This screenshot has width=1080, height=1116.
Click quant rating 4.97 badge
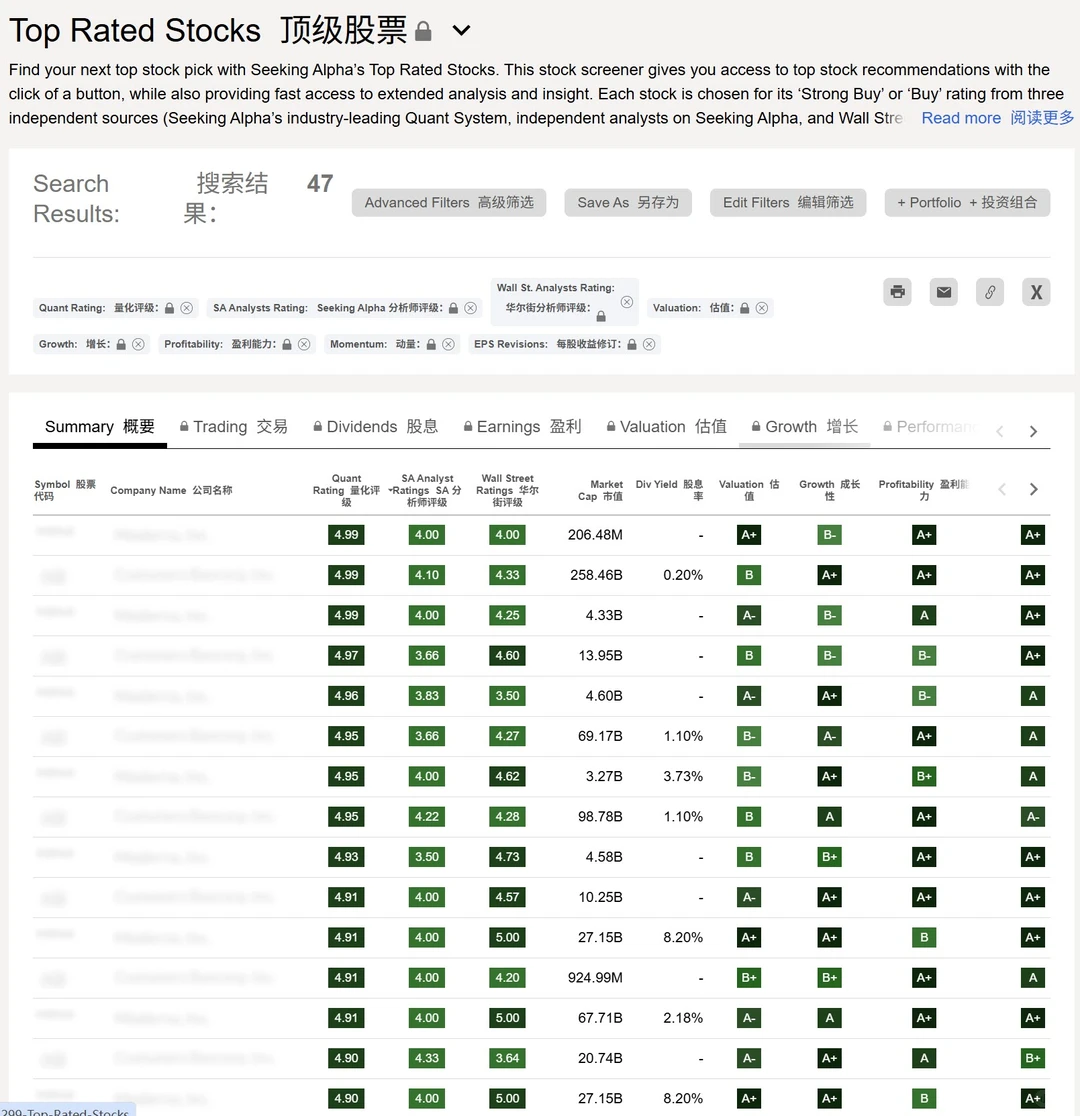(x=346, y=656)
